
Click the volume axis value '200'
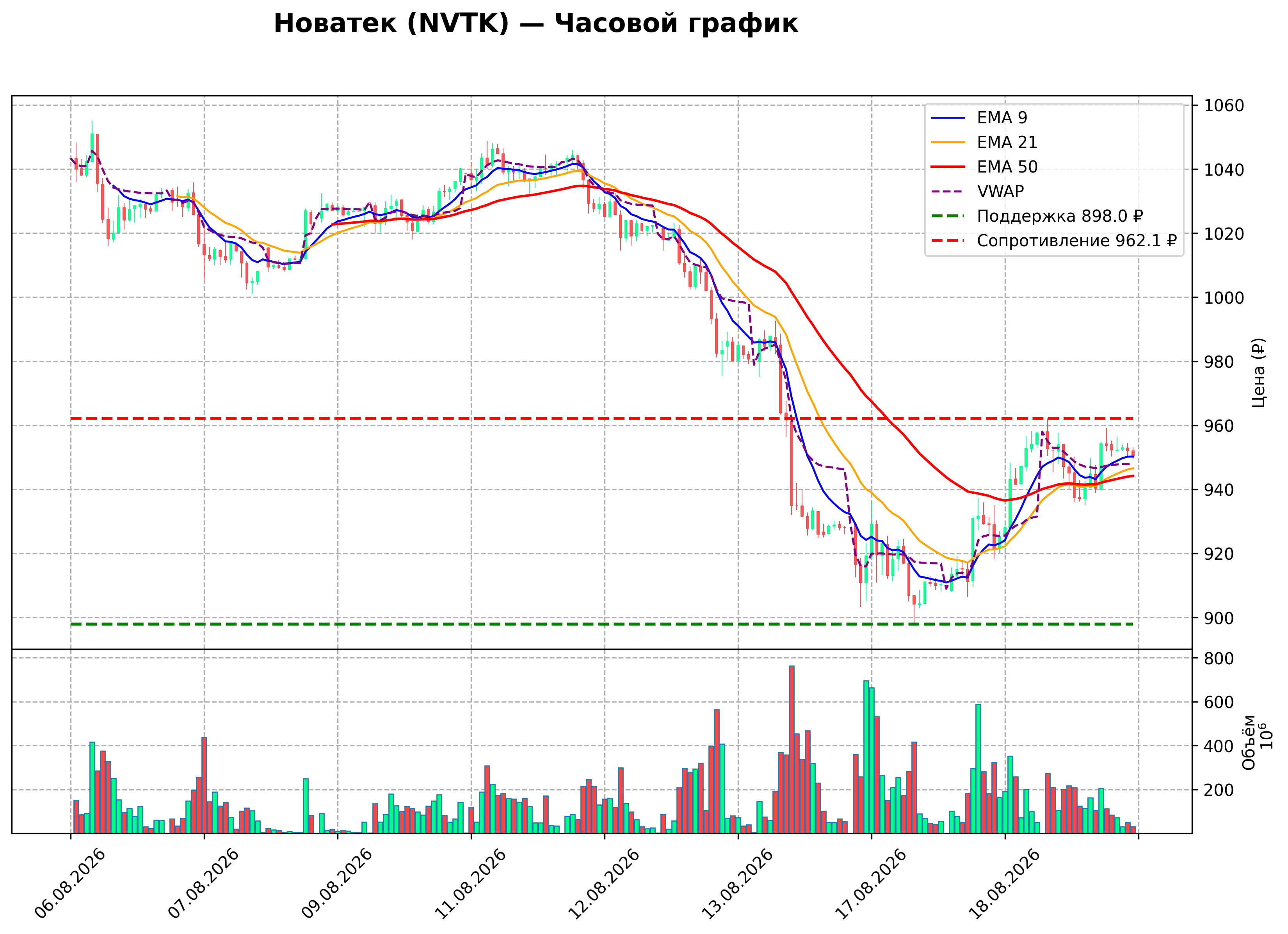point(1219,790)
